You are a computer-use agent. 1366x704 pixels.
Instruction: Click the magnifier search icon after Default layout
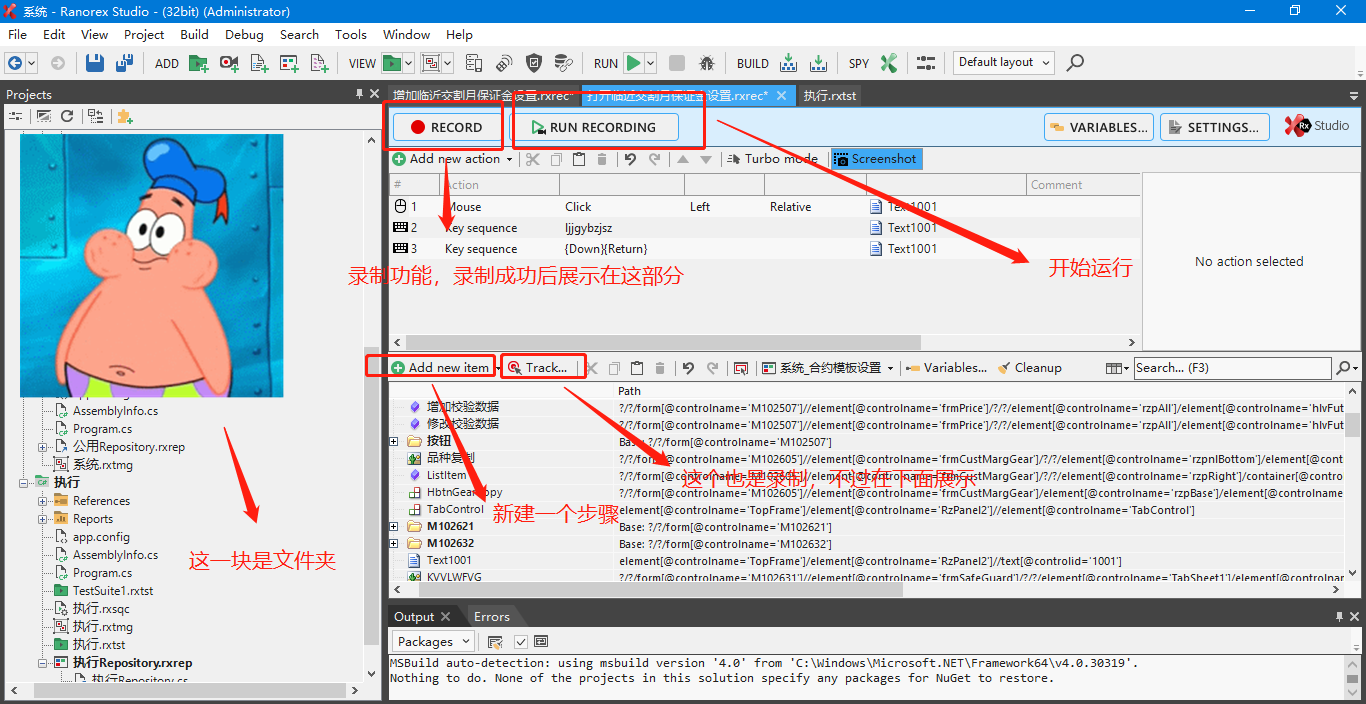pos(1075,63)
